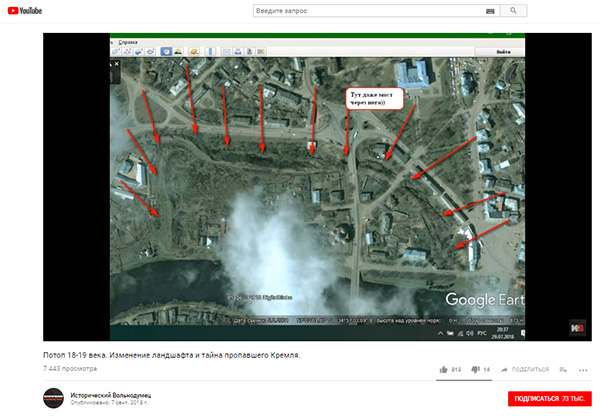The image size is (600, 416).
Task: Like the video with thumbs-up icon
Action: pos(443,369)
